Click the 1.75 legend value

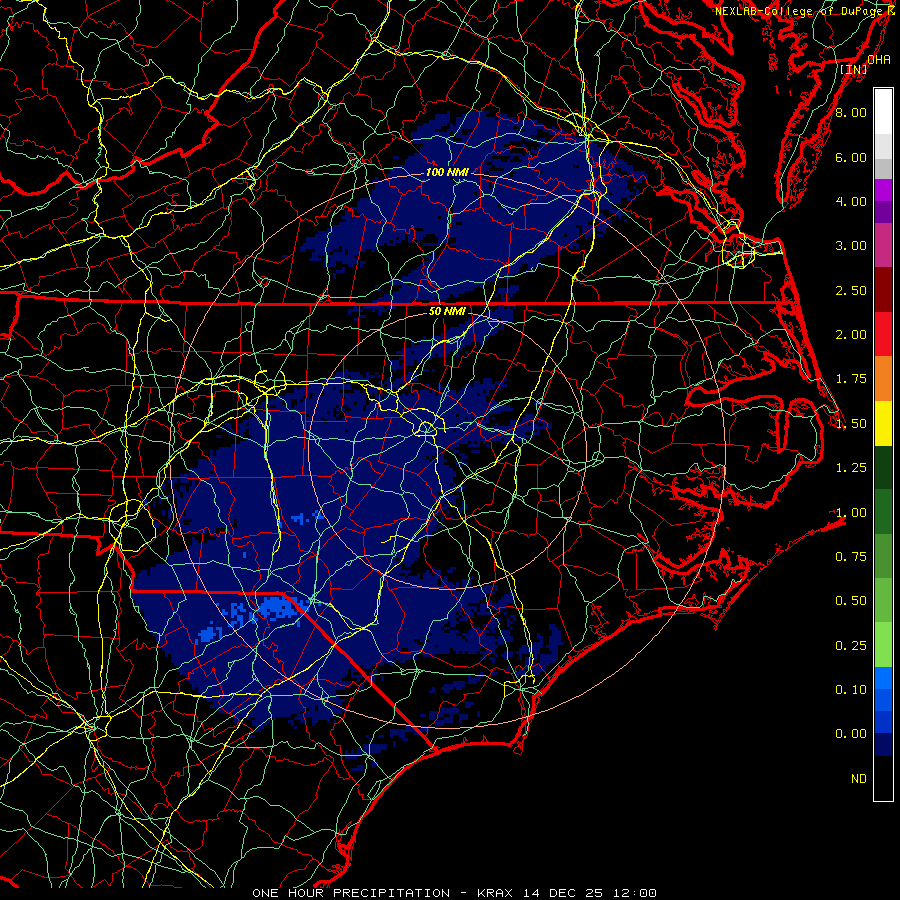[x=851, y=379]
